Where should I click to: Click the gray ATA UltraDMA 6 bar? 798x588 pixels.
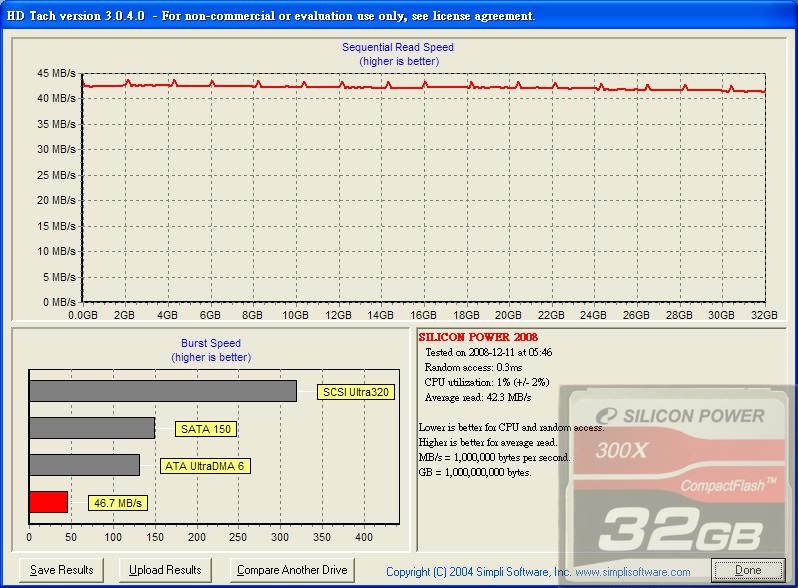coord(84,465)
